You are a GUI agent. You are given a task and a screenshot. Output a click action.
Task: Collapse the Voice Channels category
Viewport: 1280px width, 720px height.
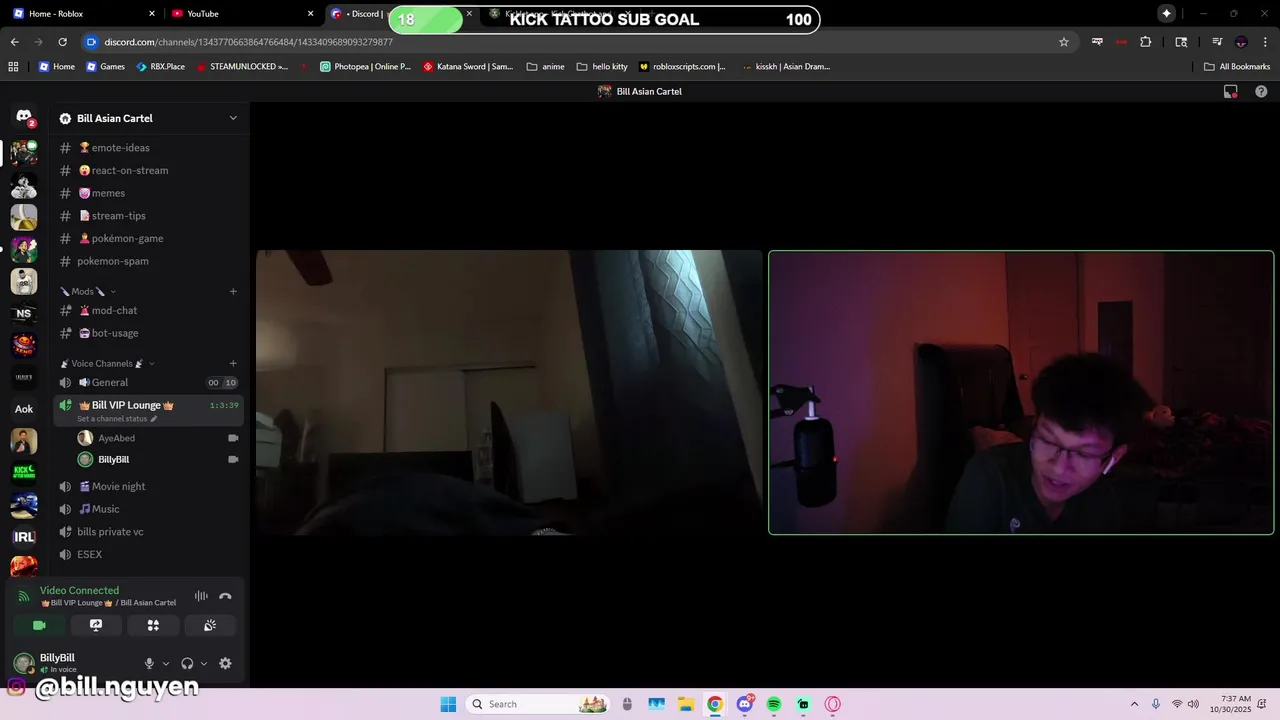(x=107, y=363)
